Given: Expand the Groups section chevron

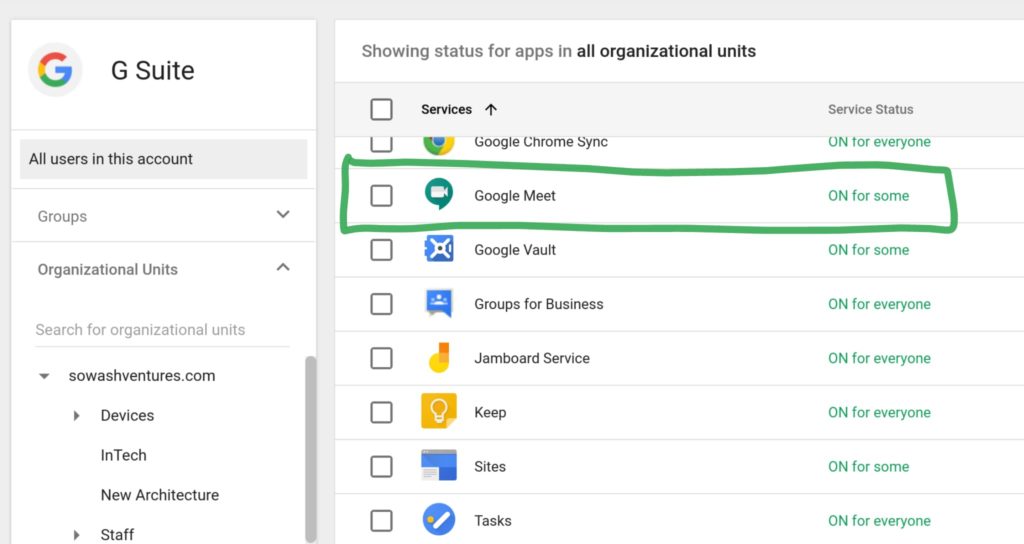Looking at the screenshot, I should (283, 214).
